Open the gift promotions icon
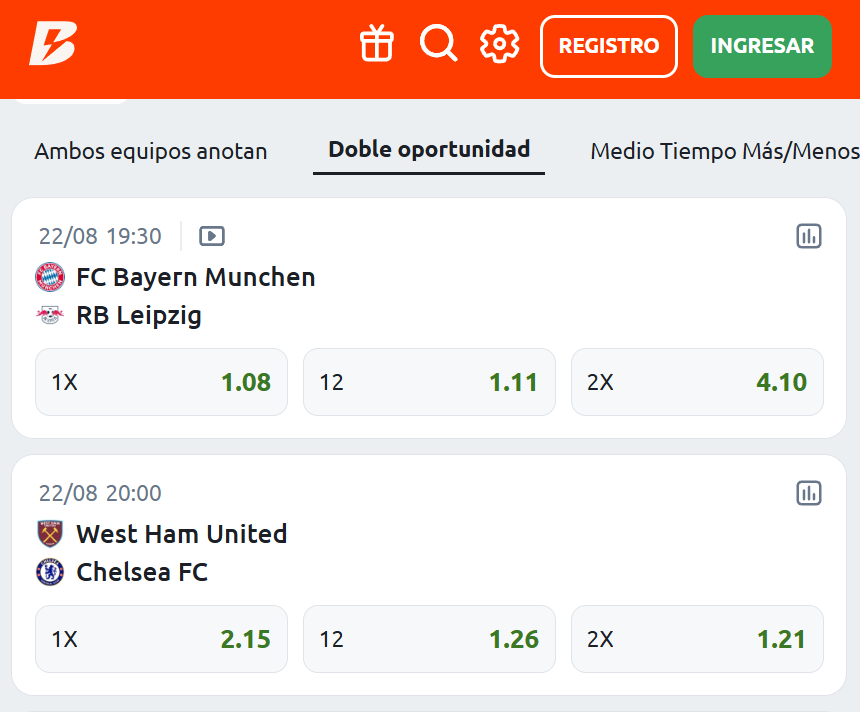The height and width of the screenshot is (712, 860). pyautogui.click(x=377, y=43)
